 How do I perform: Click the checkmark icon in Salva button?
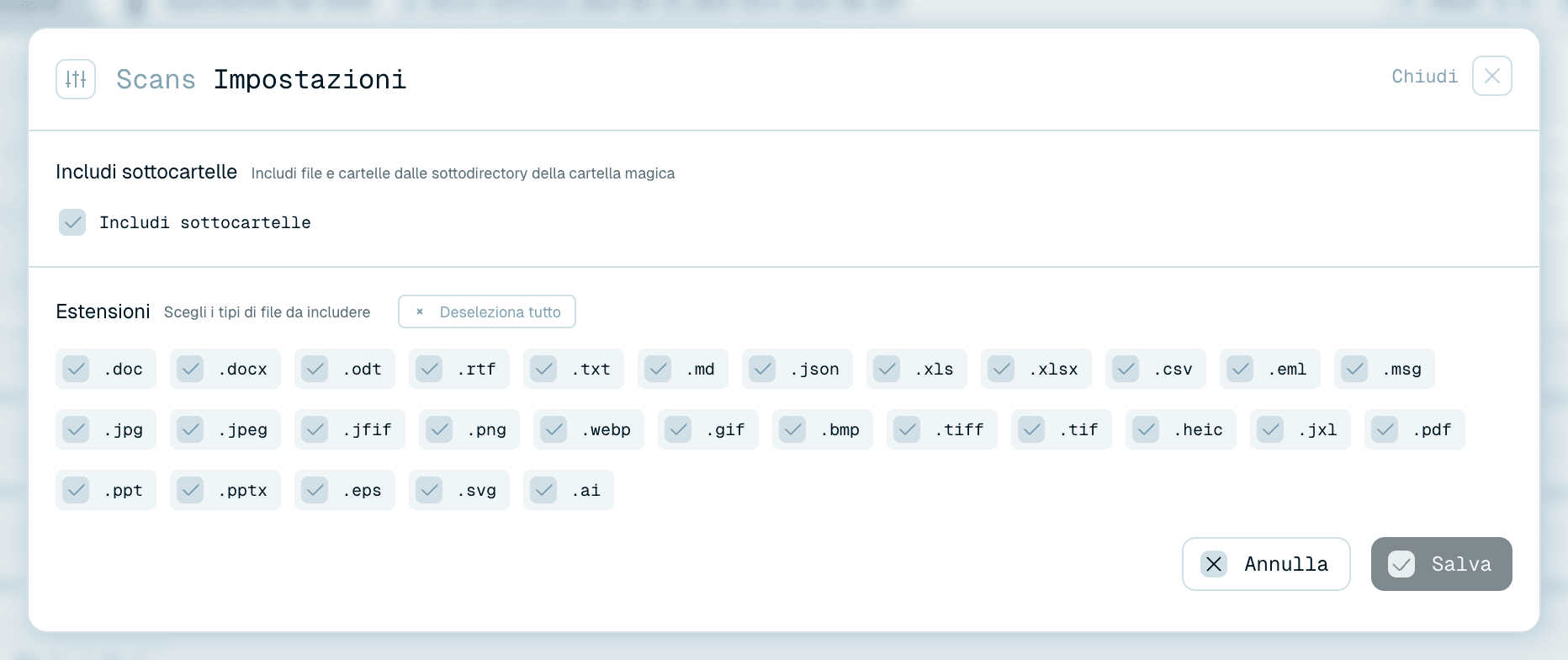coord(1401,564)
